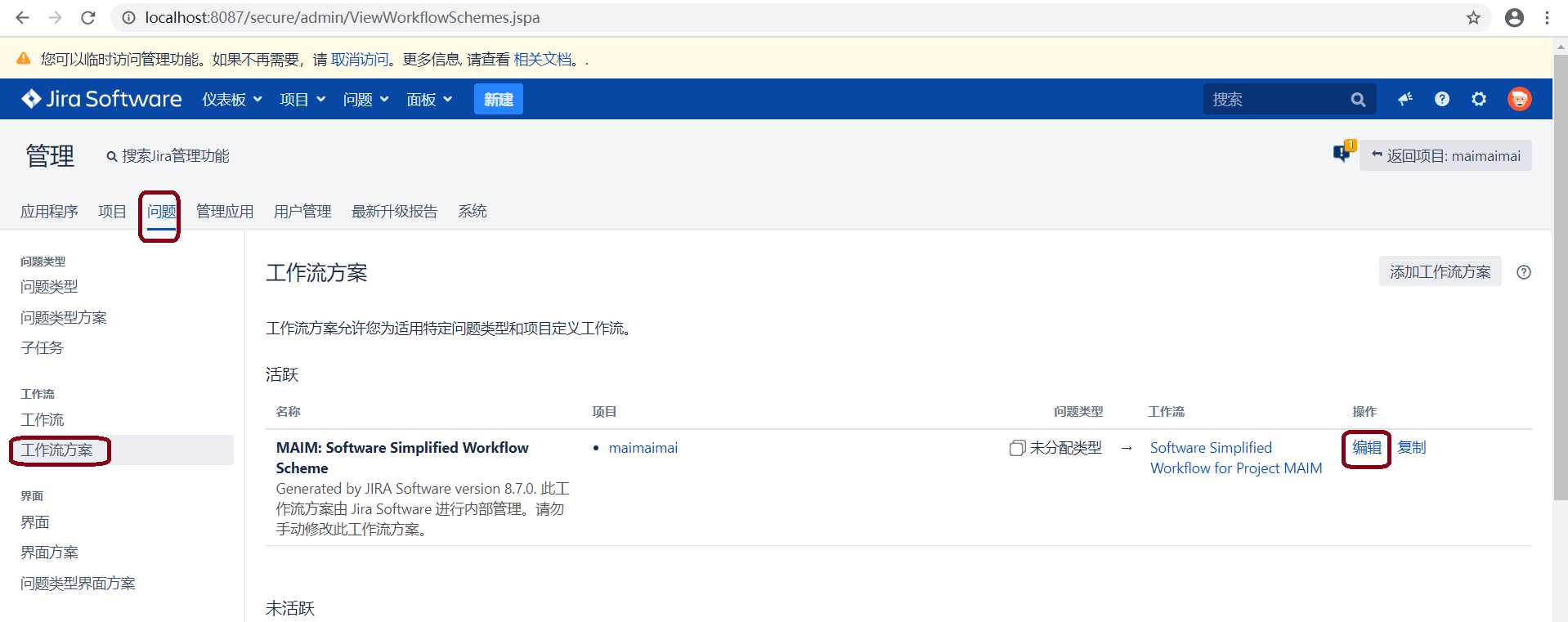The height and width of the screenshot is (622, 1568).
Task: Click the browser address bar URL
Action: pyautogui.click(x=343, y=17)
